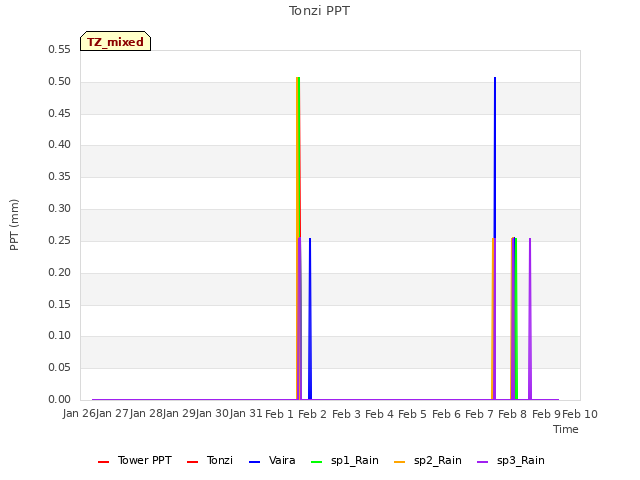Click the 0.55 y-axis tick label

[x=59, y=49]
